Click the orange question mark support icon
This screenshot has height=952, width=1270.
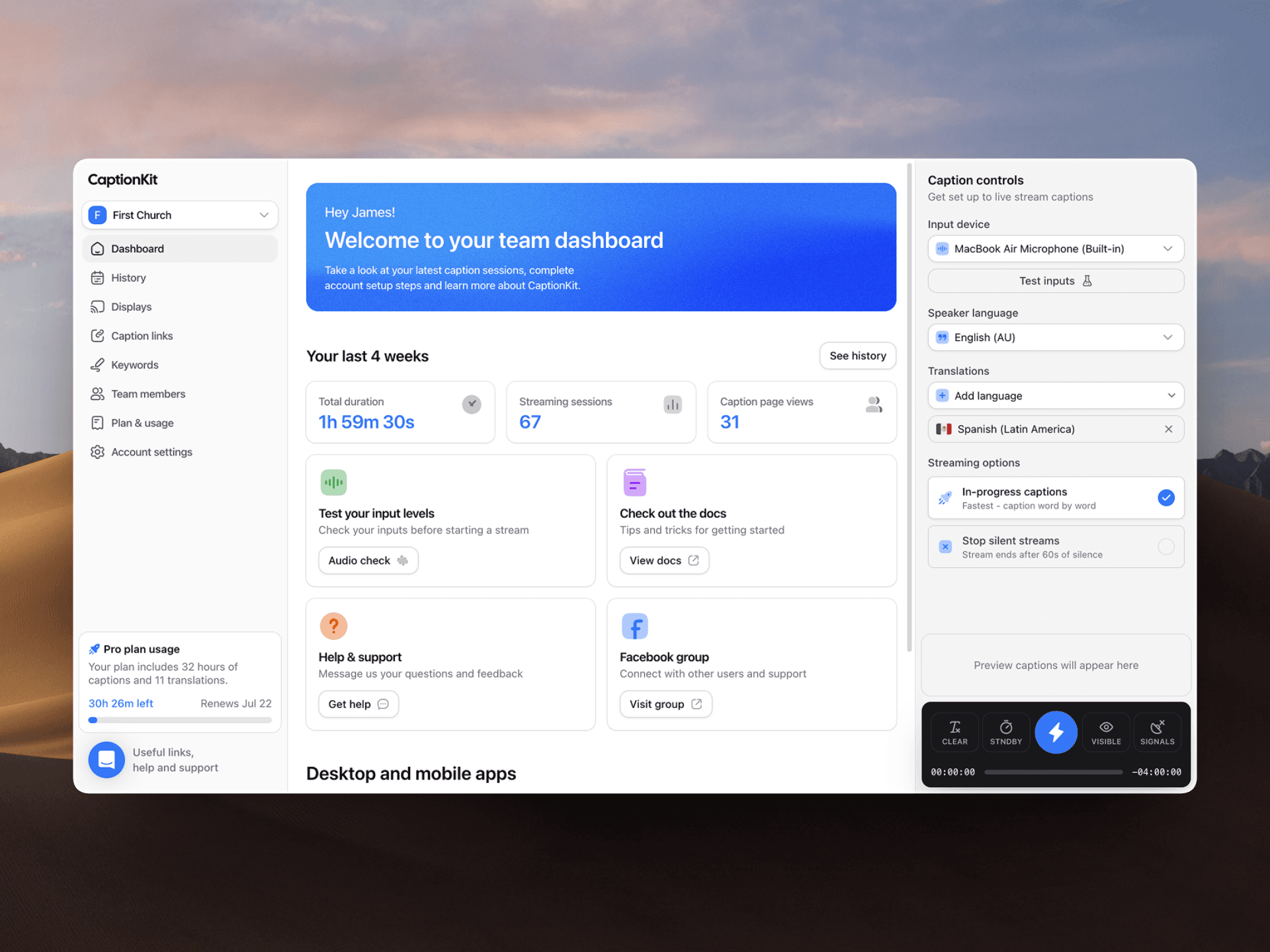[x=333, y=625]
